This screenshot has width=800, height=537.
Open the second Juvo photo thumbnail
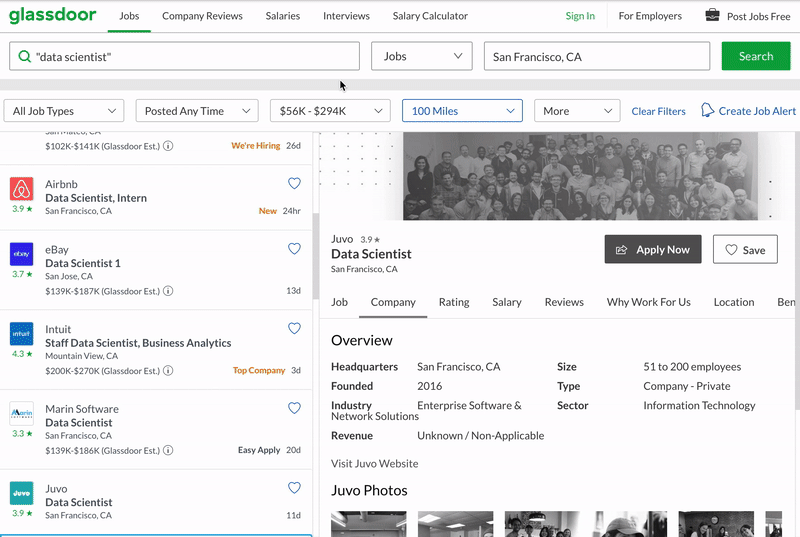pyautogui.click(x=455, y=524)
